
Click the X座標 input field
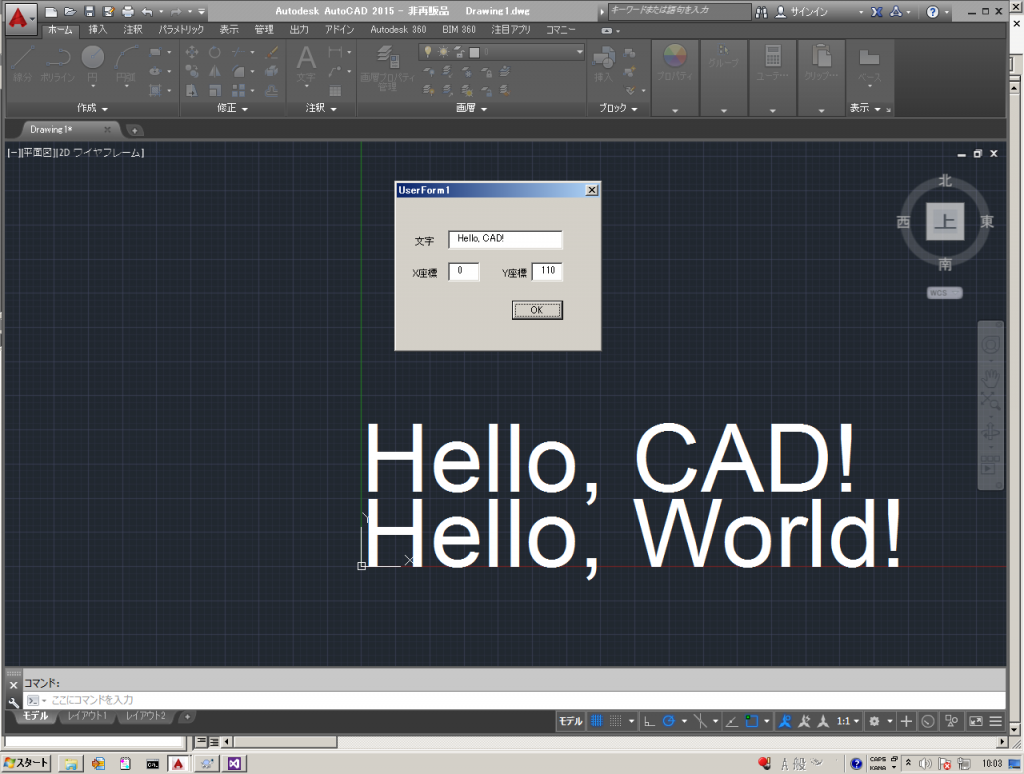tap(464, 271)
